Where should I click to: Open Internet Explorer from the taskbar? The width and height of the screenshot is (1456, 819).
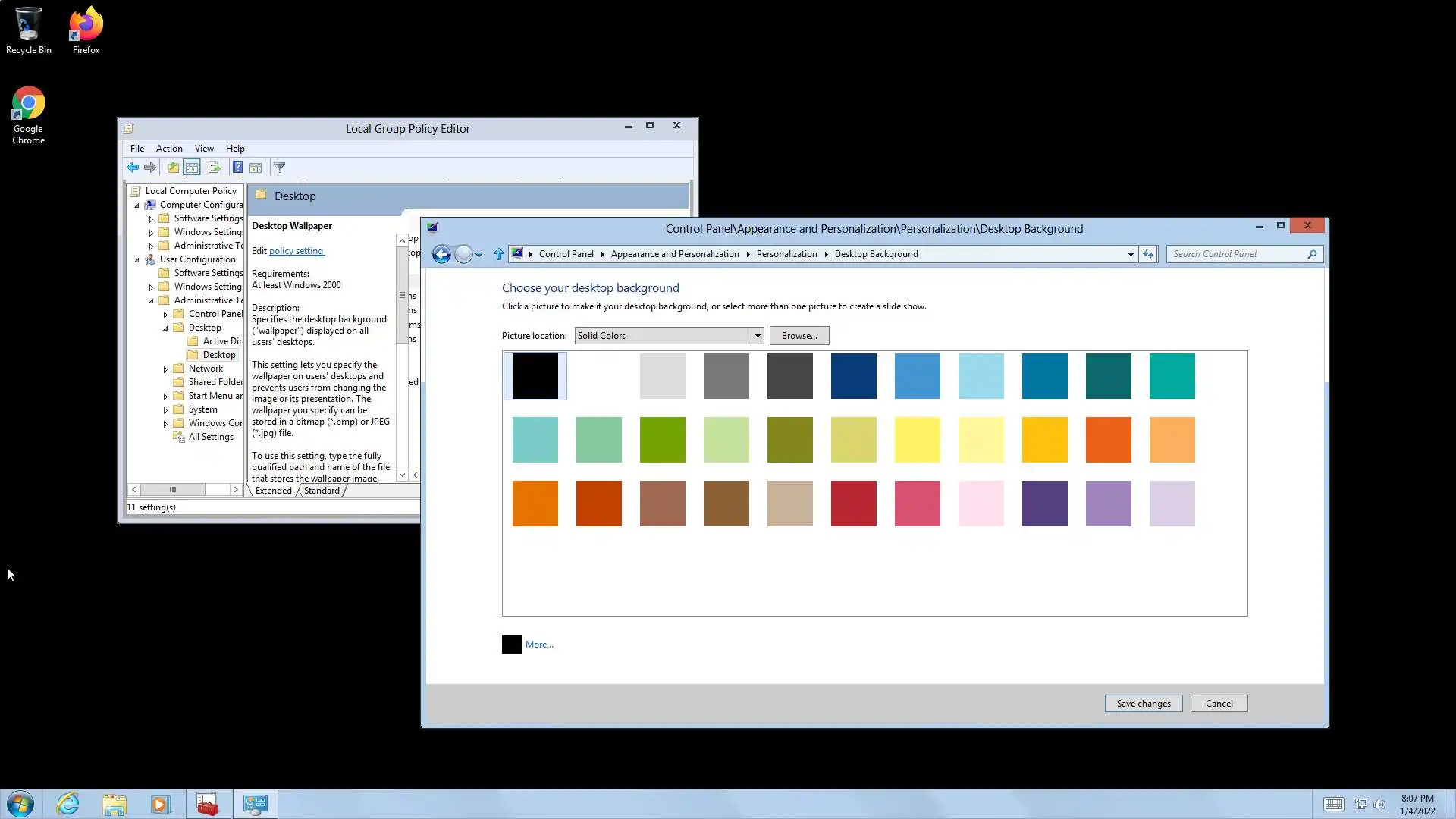click(67, 804)
